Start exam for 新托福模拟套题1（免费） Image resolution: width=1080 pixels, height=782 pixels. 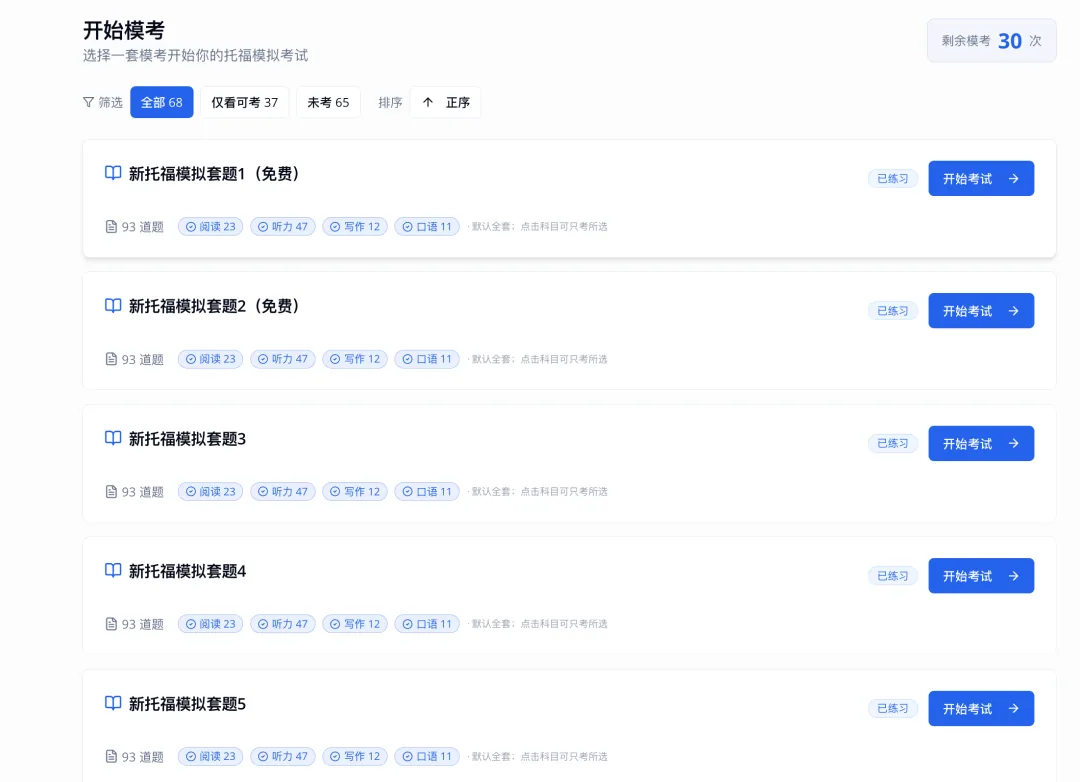coord(981,178)
